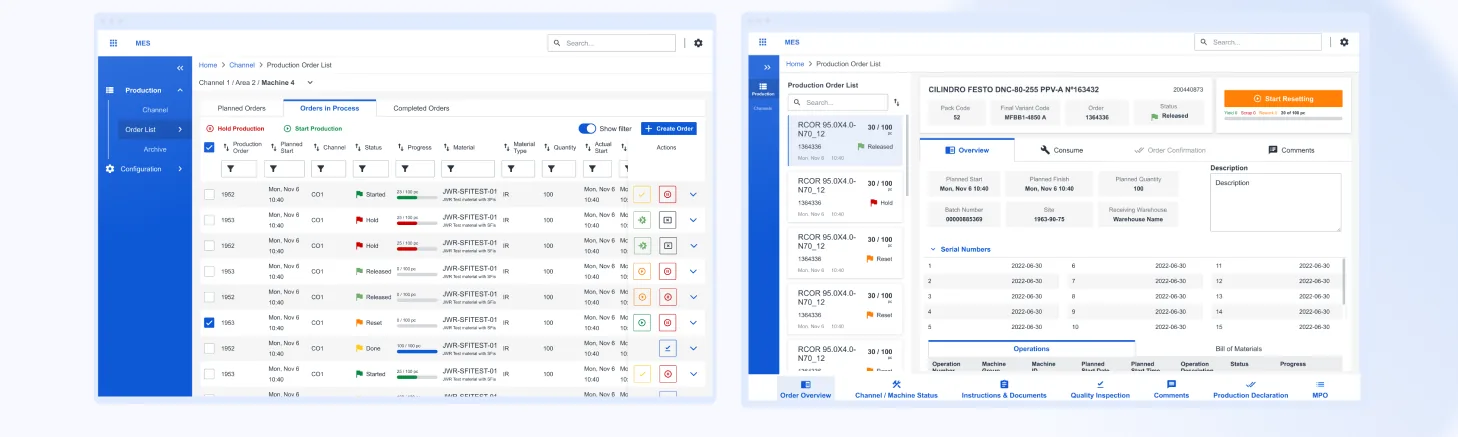Viewport: 1458px width, 437px height.
Task: Switch to the Planned Orders tab
Action: [x=241, y=108]
